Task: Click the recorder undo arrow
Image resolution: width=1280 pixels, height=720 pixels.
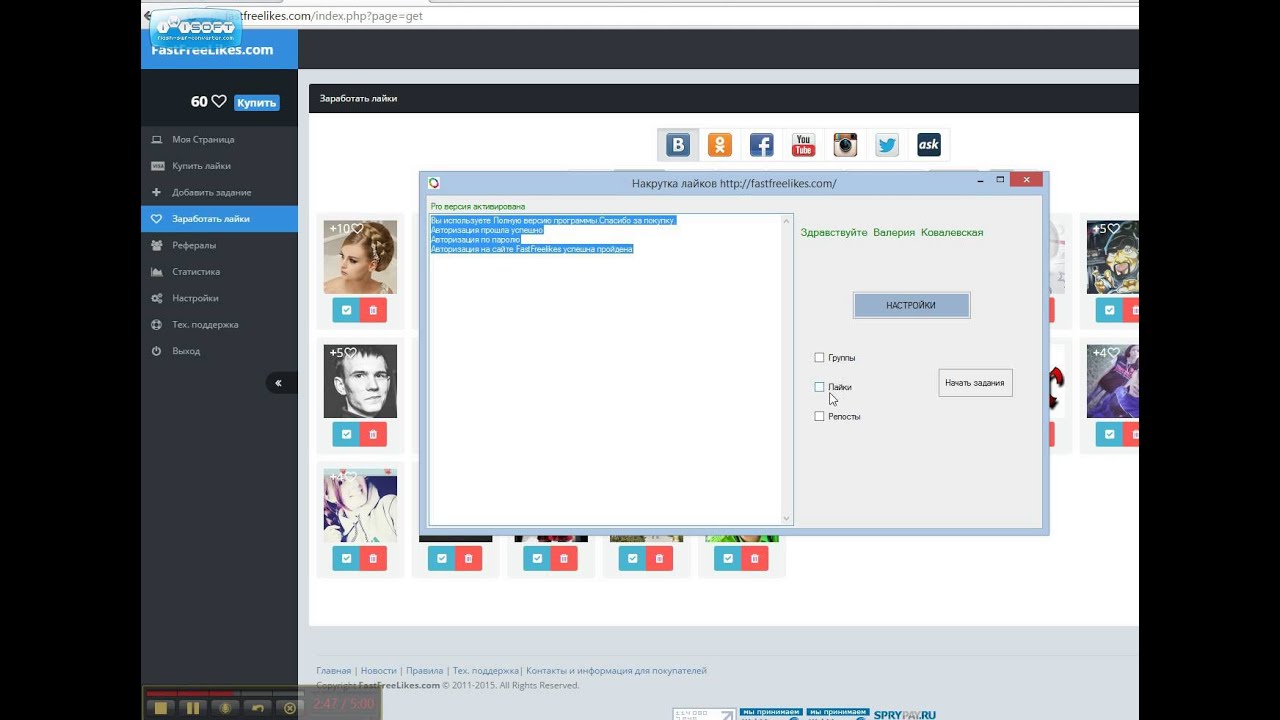Action: coord(258,708)
